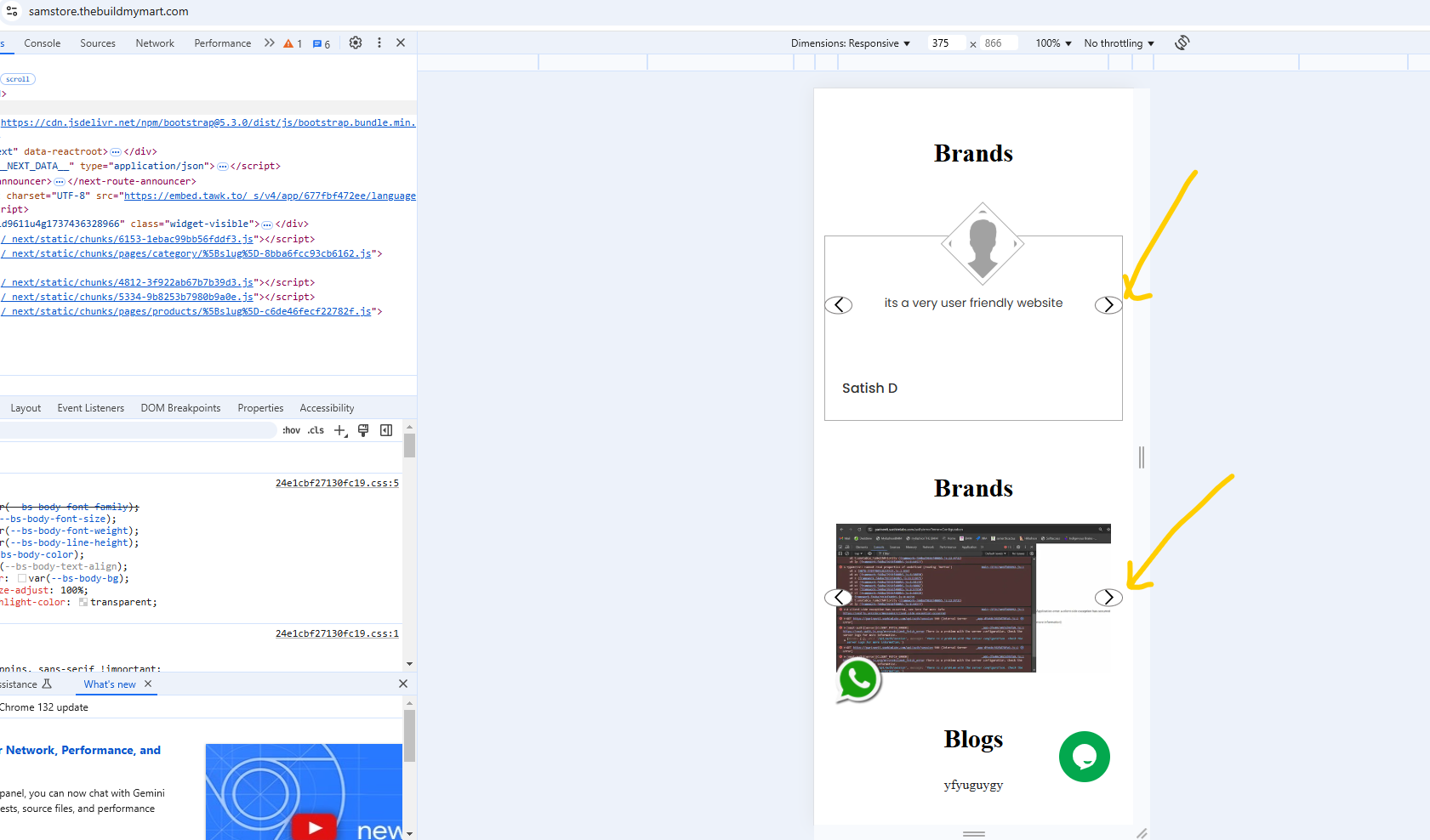The width and height of the screenshot is (1430, 840).
Task: Open the chunks/6153 script link
Action: [128, 239]
